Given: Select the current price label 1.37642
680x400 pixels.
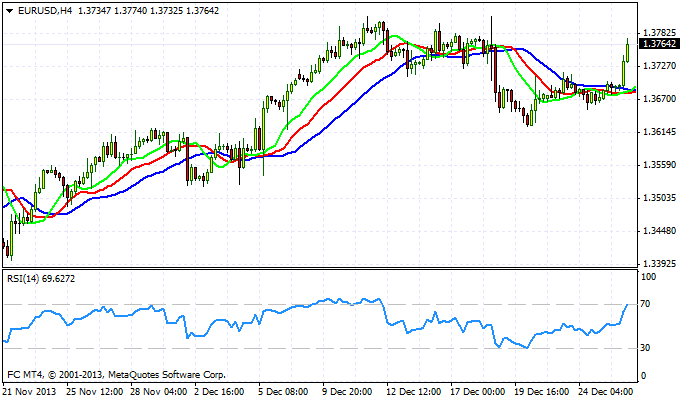Looking at the screenshot, I should pyautogui.click(x=659, y=44).
